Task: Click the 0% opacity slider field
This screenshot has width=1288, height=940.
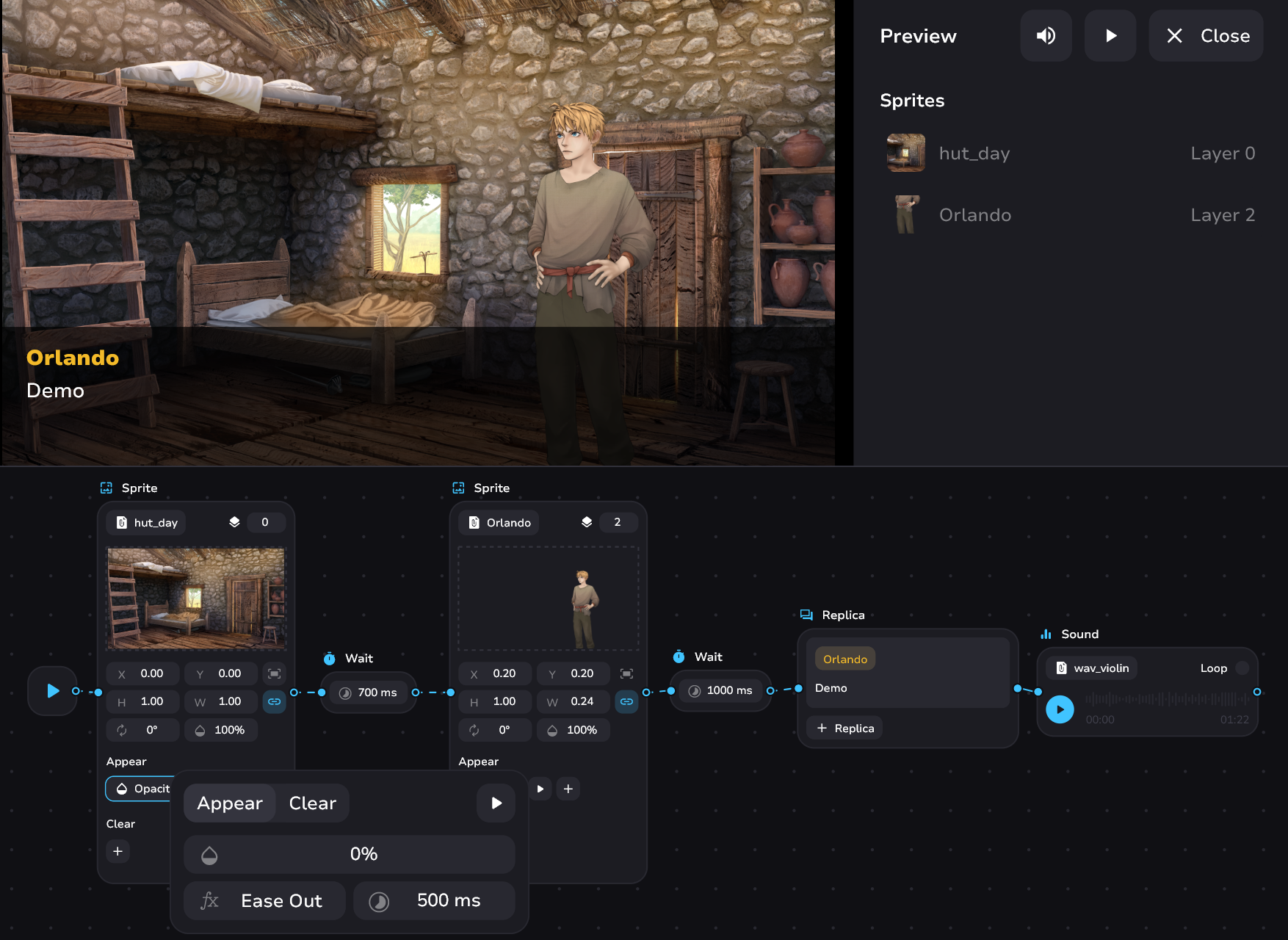Action: tap(350, 854)
